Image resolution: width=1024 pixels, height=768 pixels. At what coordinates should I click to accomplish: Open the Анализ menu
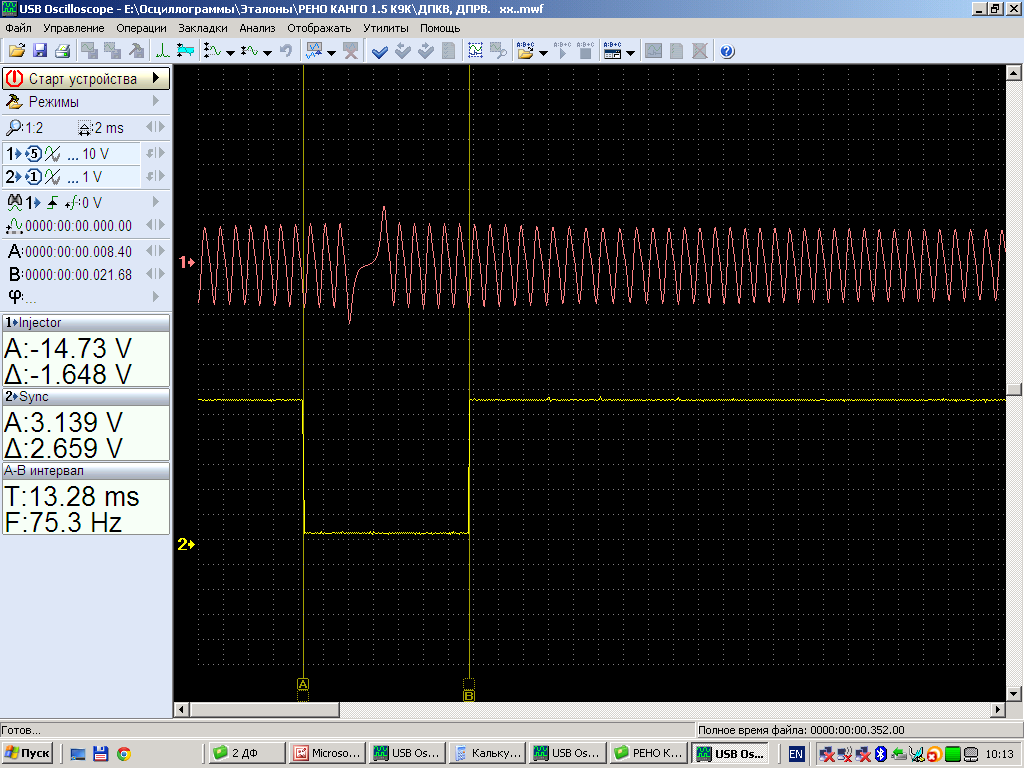pos(257,28)
